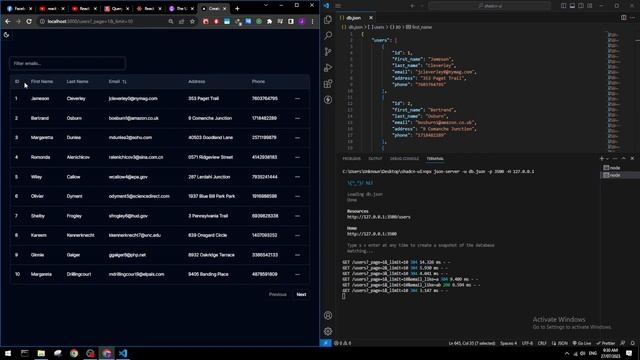The image size is (640, 360).
Task: Click the UTF-8 encoding status item
Action: click(x=527, y=343)
